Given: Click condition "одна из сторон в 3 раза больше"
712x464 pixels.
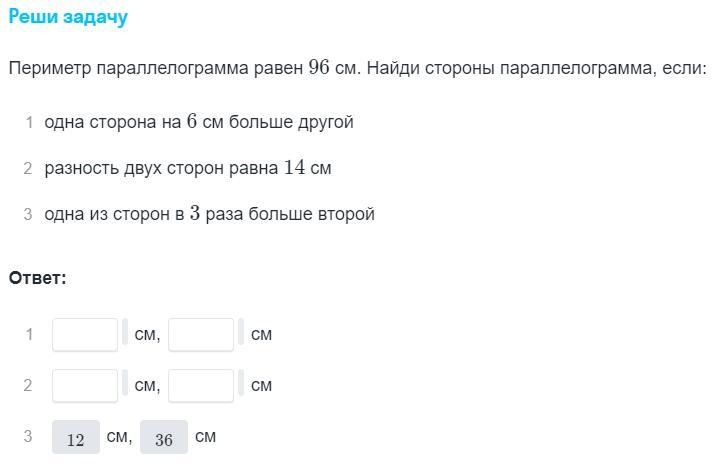Looking at the screenshot, I should click(x=209, y=214).
